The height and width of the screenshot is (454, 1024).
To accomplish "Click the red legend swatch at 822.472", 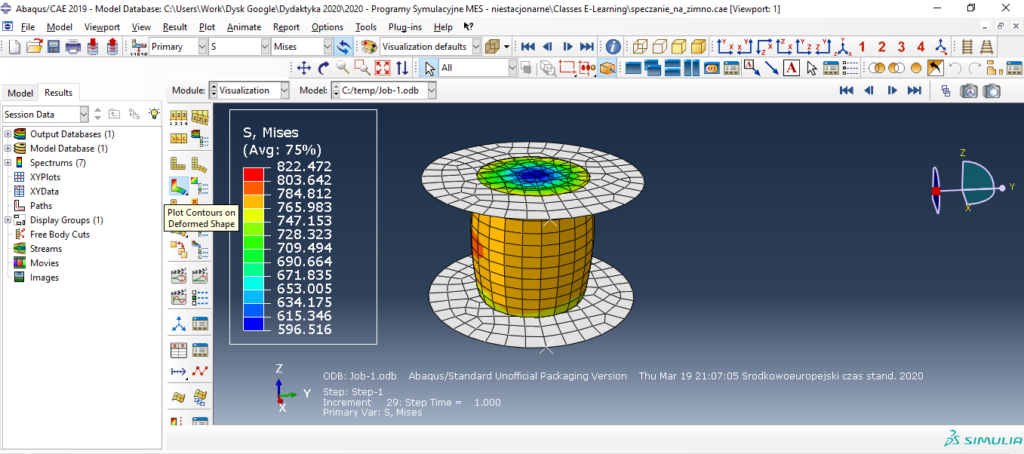I will (x=253, y=174).
